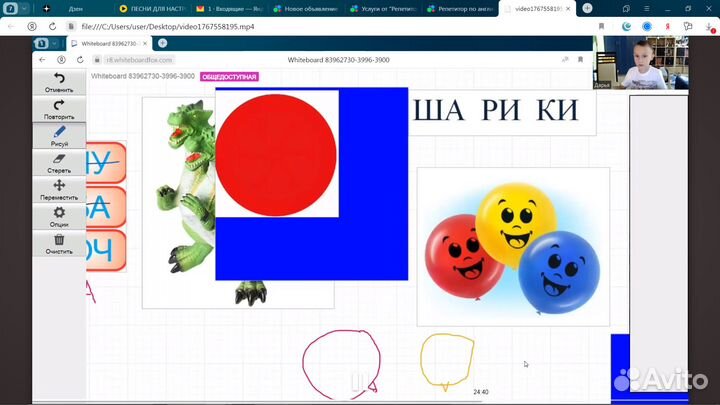Click the inner browser tab counter icon
This screenshot has width=720, height=405.
pyautogui.click(x=41, y=43)
